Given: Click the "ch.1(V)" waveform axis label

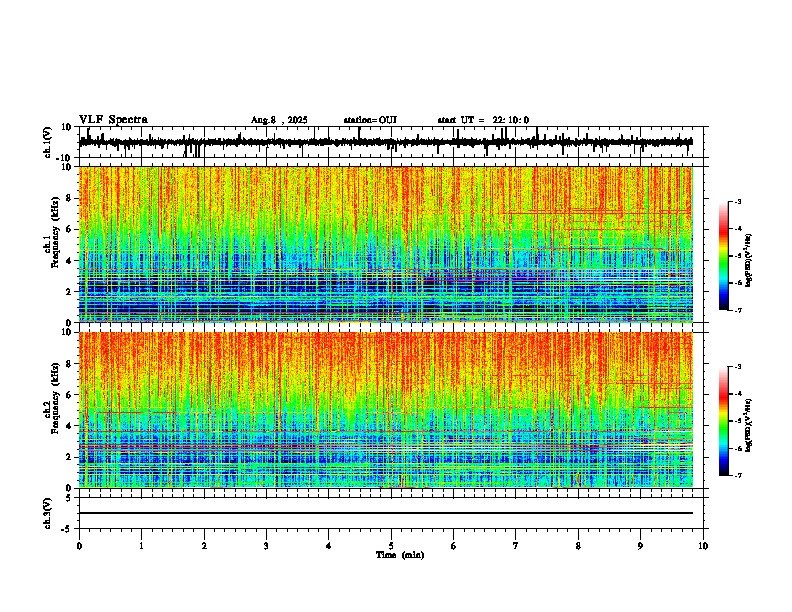Looking at the screenshot, I should [48, 142].
